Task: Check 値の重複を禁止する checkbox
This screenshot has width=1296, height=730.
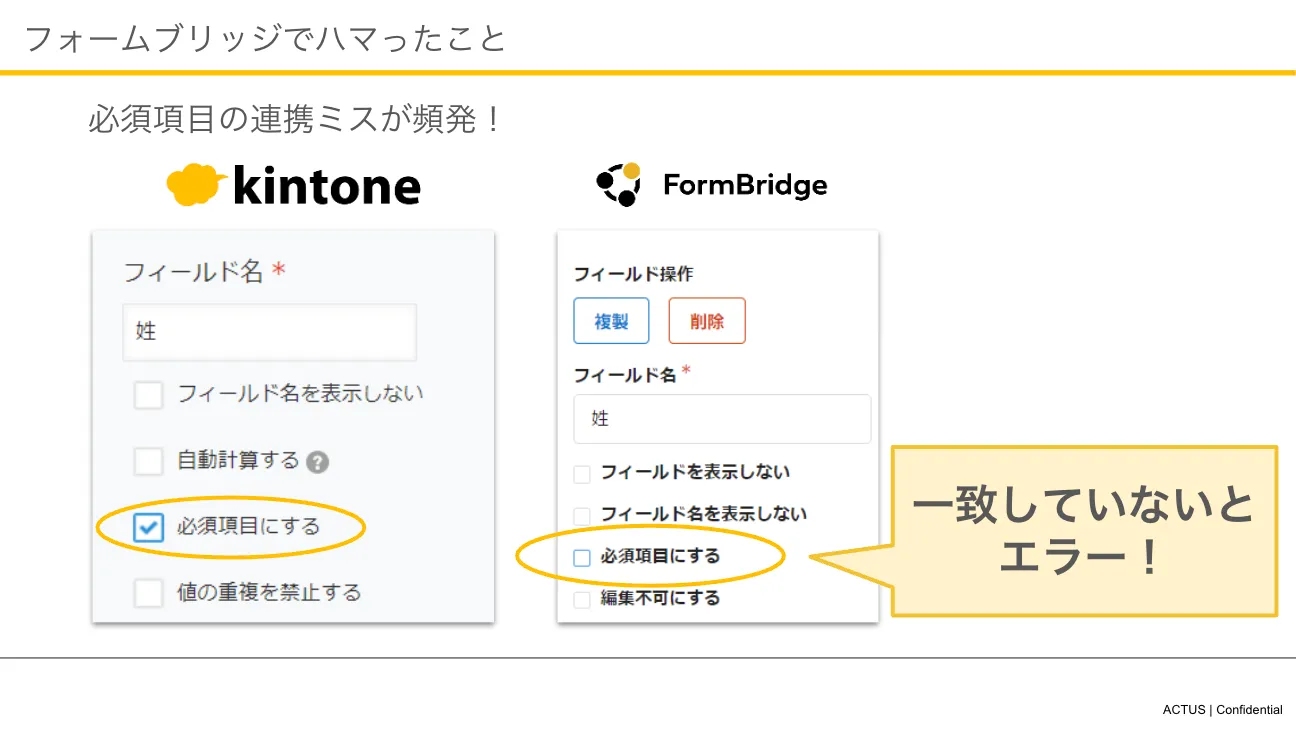Action: [148, 593]
